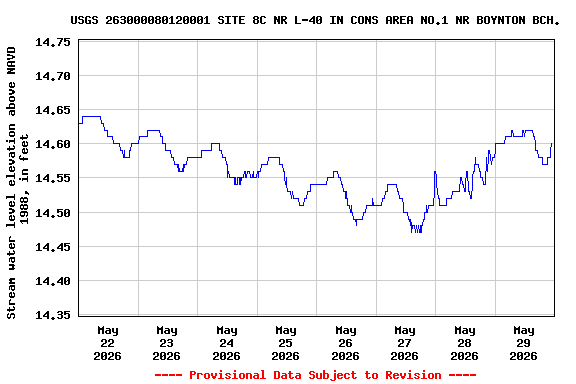This screenshot has width=576, height=384.
Task: Select the y-axis value 14.75
Action: pos(53,42)
